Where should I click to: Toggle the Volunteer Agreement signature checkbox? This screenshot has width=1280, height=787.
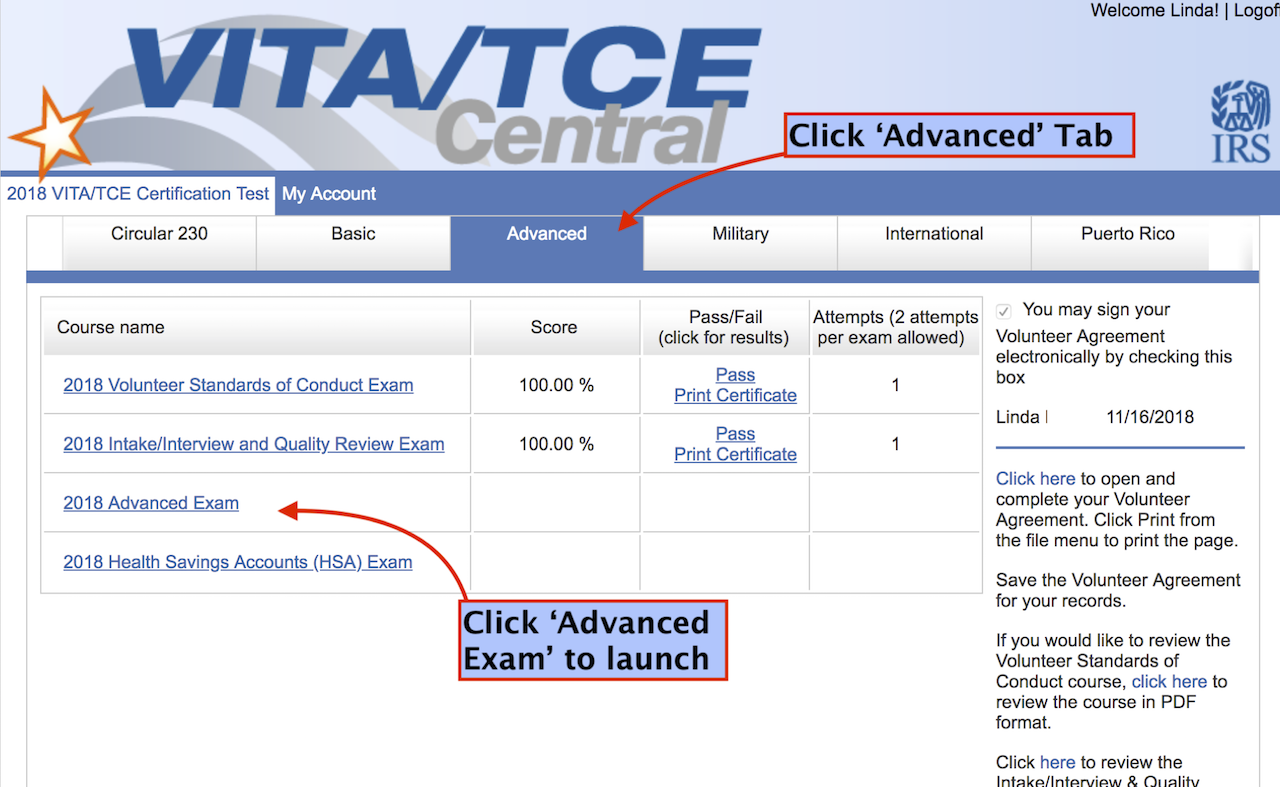(1004, 311)
